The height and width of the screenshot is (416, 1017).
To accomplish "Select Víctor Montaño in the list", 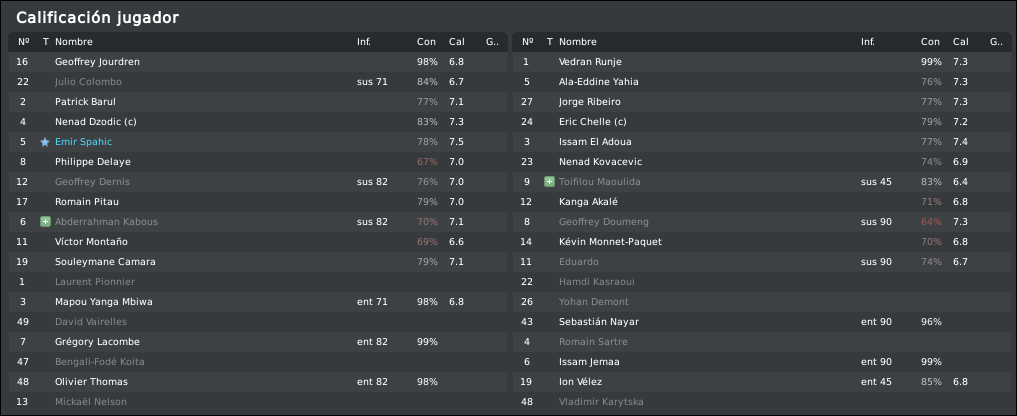I will [91, 242].
